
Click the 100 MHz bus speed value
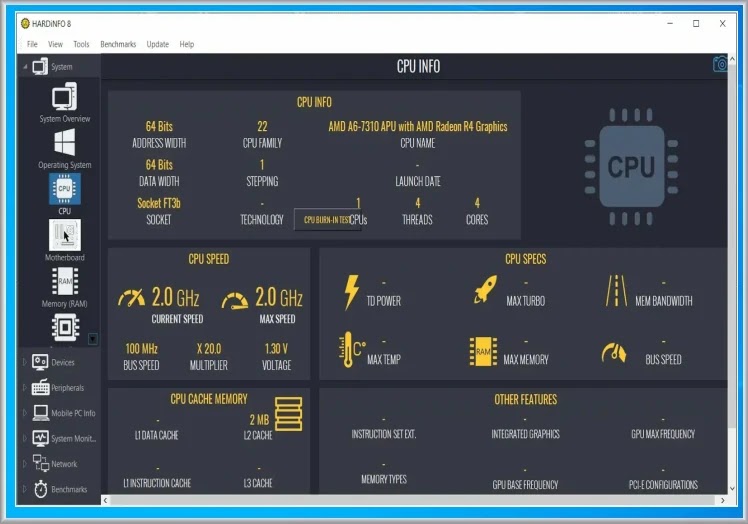point(141,348)
